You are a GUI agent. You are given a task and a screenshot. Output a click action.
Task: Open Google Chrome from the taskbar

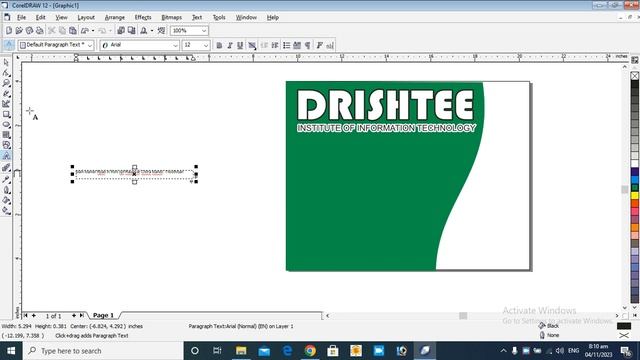tap(310, 351)
